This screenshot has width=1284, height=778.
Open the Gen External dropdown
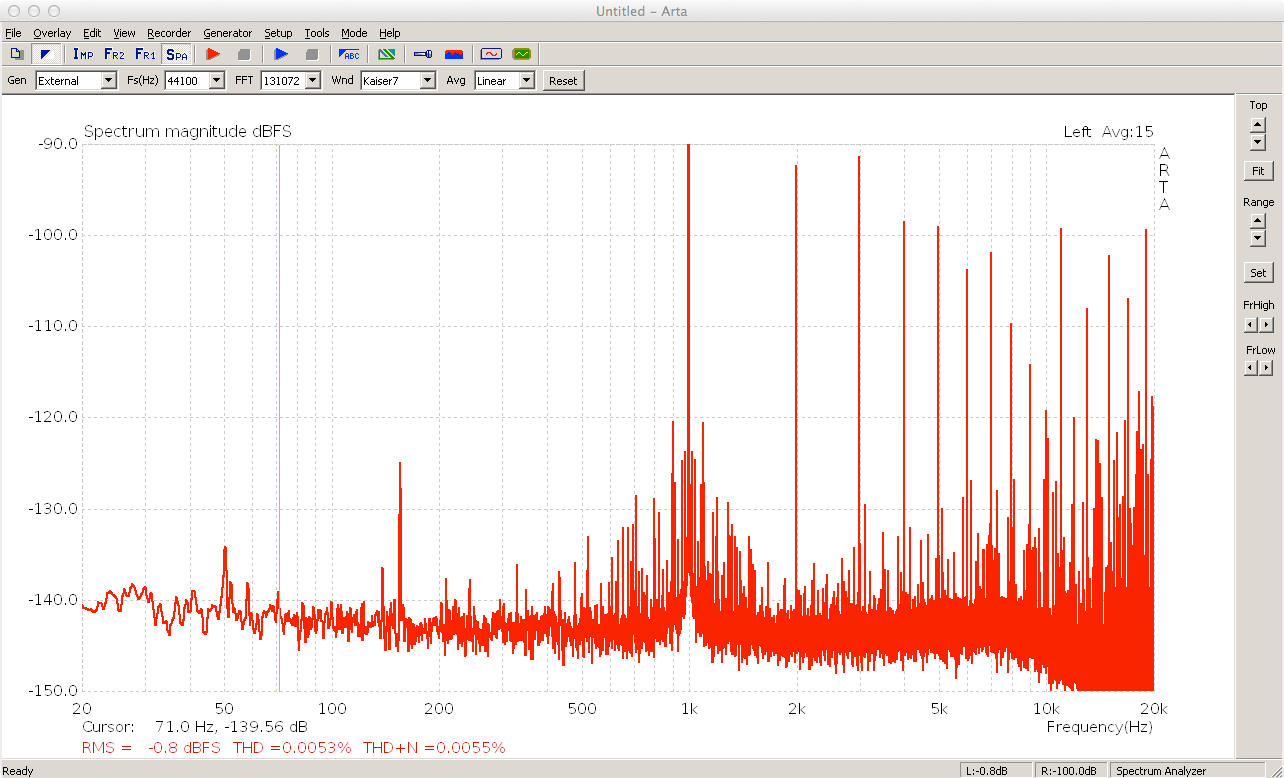click(x=76, y=81)
